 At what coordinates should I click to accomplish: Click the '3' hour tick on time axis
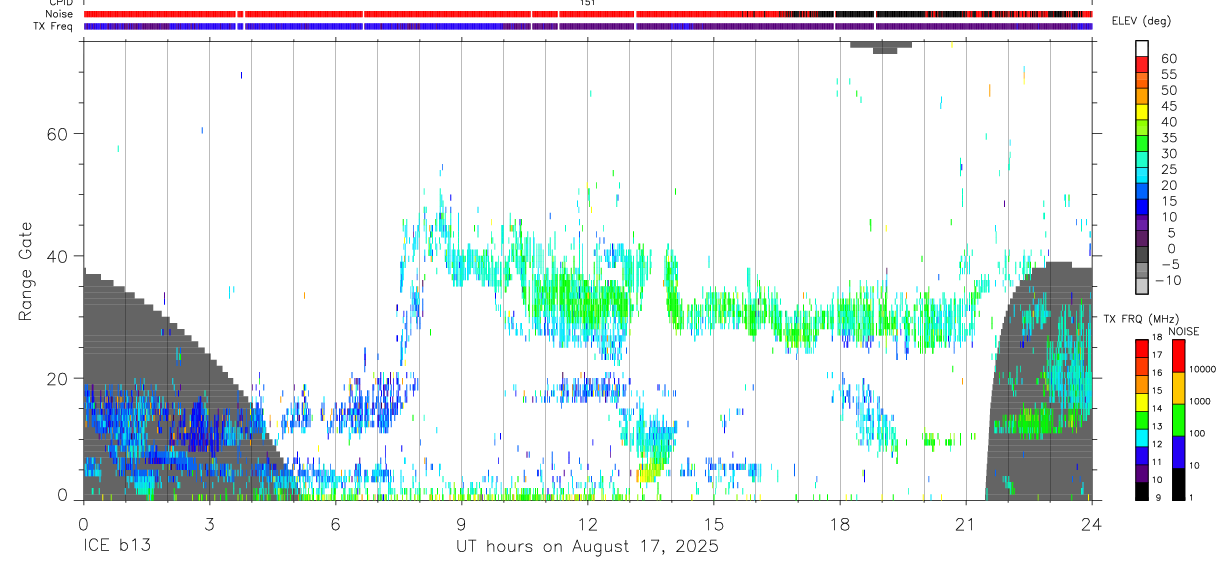pos(209,524)
